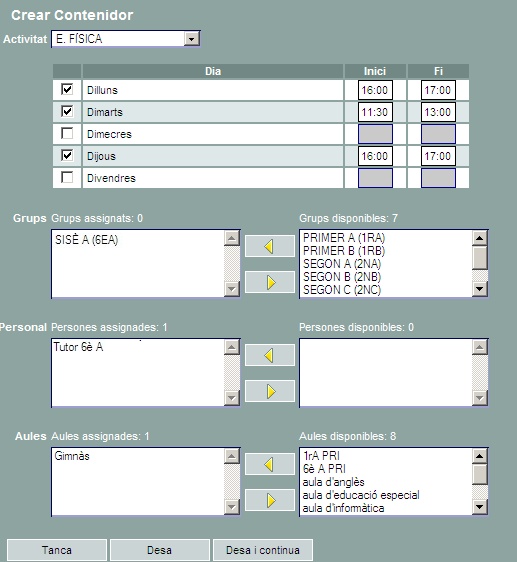Click Dimarts Inici time field 11:30
Viewport: 517px width, 562px height.
pyautogui.click(x=375, y=112)
